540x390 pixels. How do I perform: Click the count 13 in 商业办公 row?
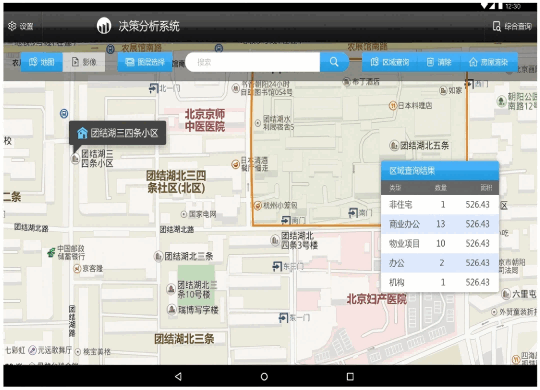click(x=441, y=224)
